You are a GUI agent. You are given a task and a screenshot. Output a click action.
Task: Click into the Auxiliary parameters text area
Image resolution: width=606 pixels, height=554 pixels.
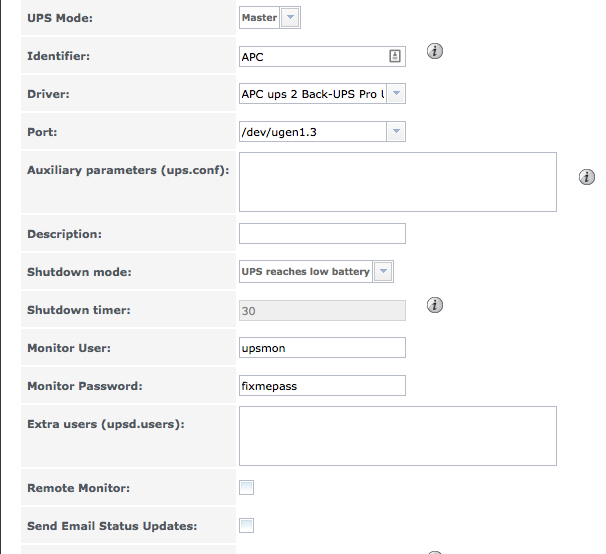[x=398, y=182]
